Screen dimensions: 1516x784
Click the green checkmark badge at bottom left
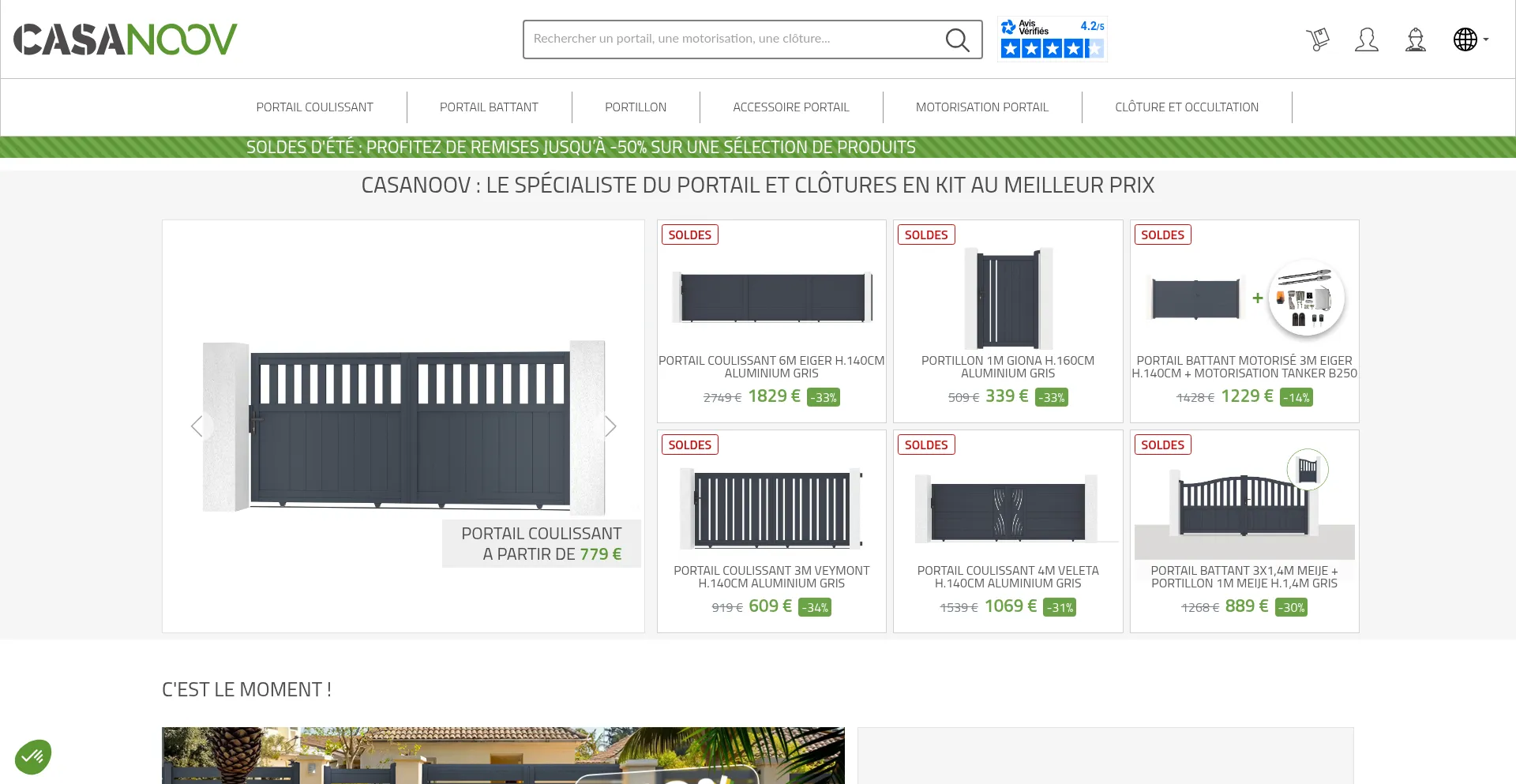[33, 756]
